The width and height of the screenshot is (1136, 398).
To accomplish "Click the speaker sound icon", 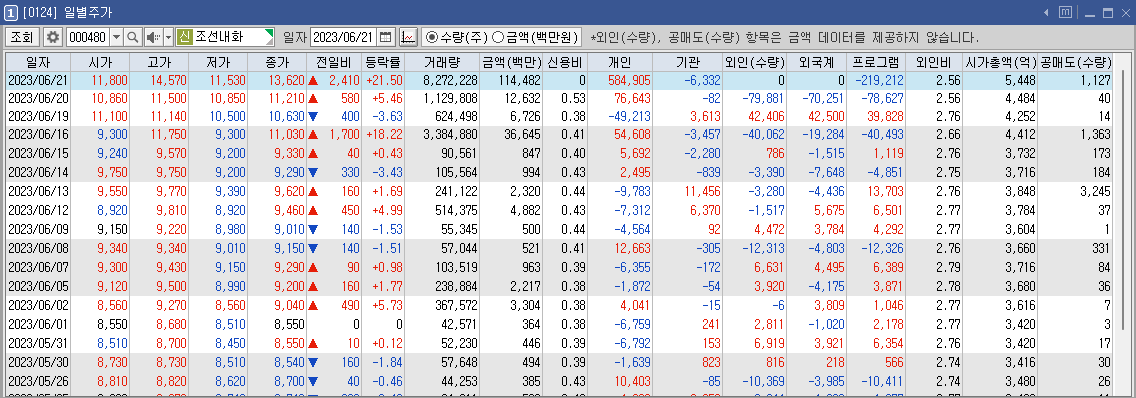I will (x=154, y=37).
